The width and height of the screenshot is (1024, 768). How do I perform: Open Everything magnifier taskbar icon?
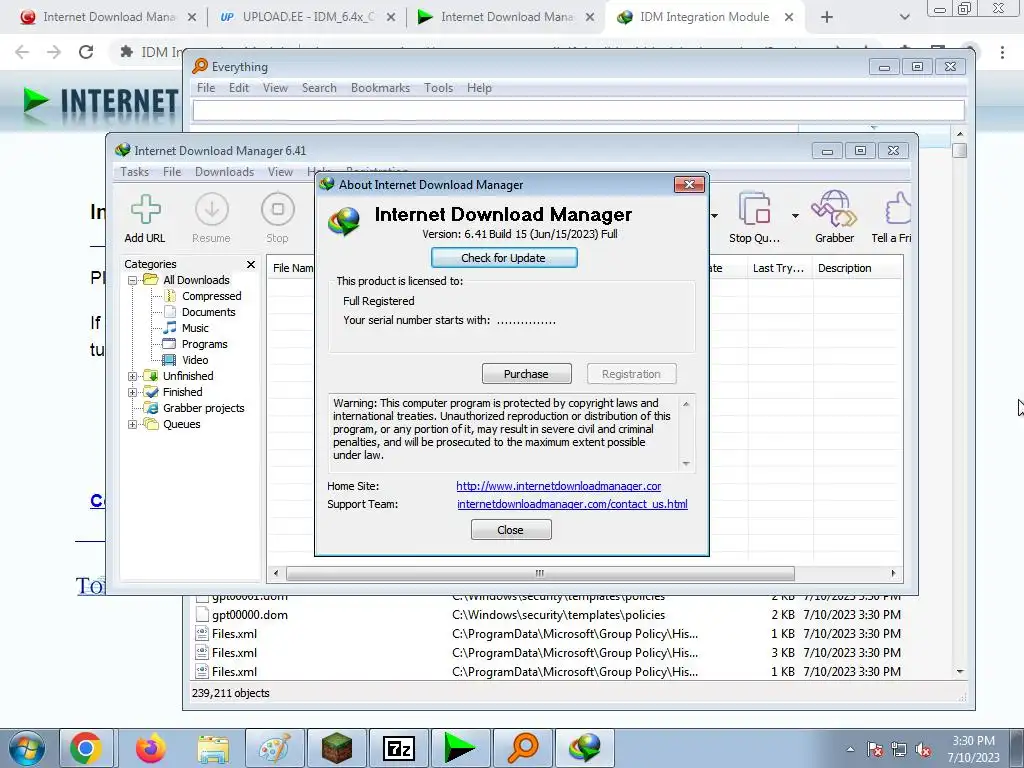point(523,748)
